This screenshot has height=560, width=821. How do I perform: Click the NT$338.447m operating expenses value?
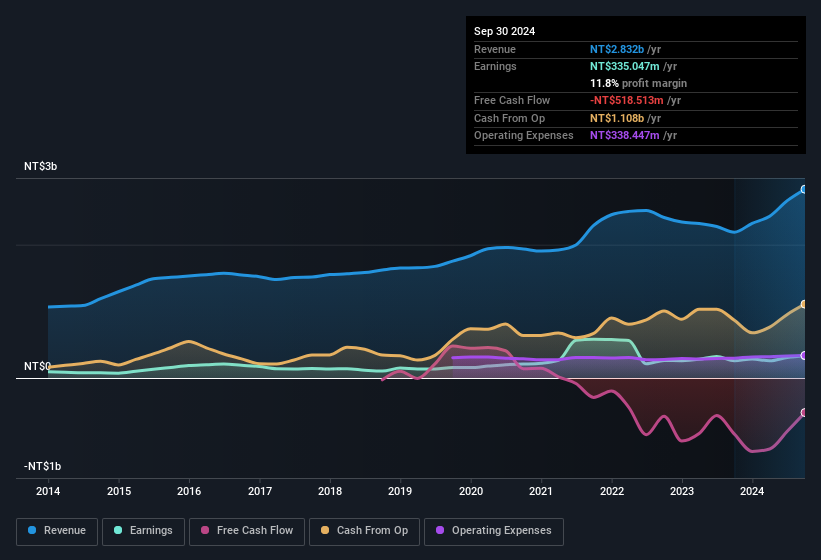625,136
